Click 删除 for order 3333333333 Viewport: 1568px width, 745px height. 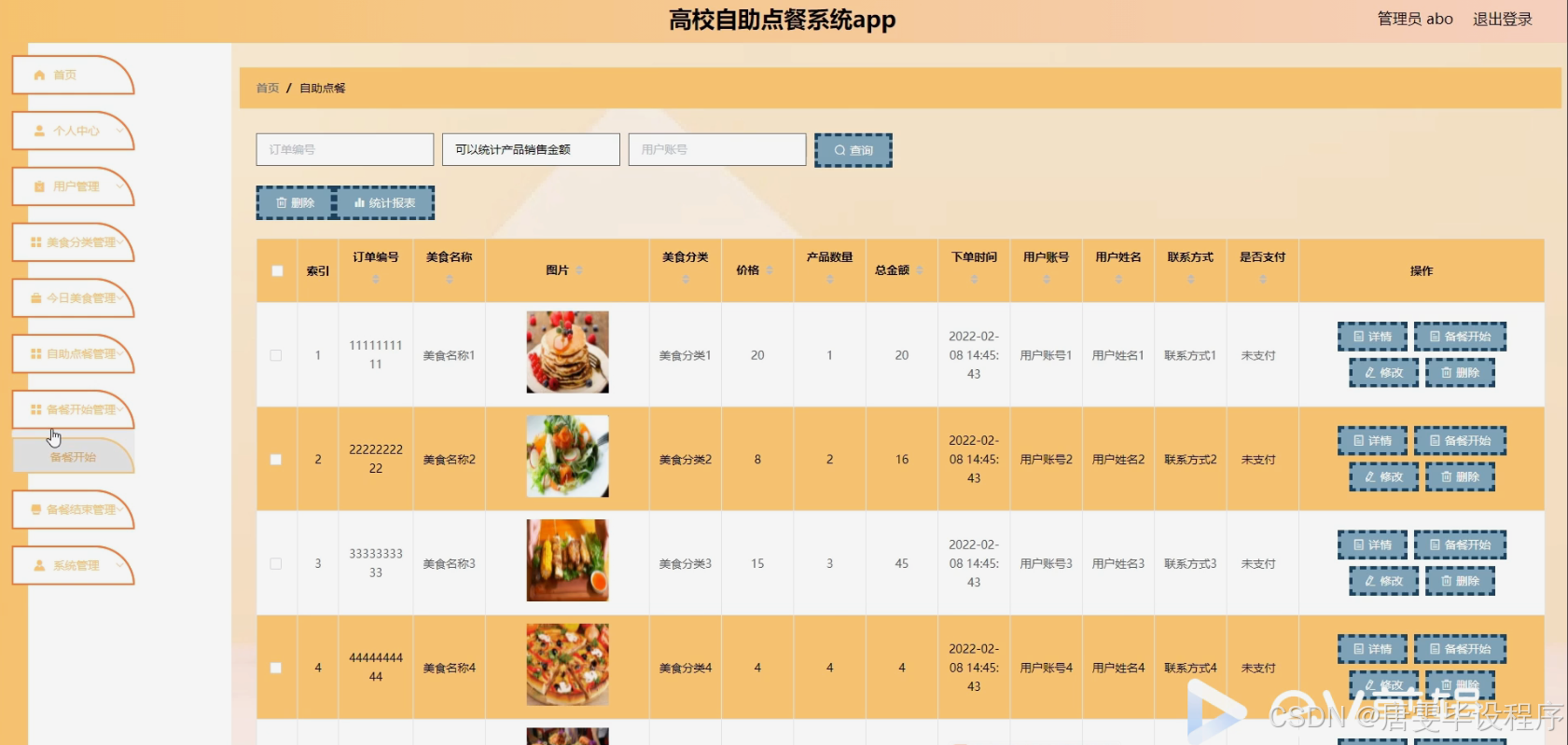click(1461, 581)
